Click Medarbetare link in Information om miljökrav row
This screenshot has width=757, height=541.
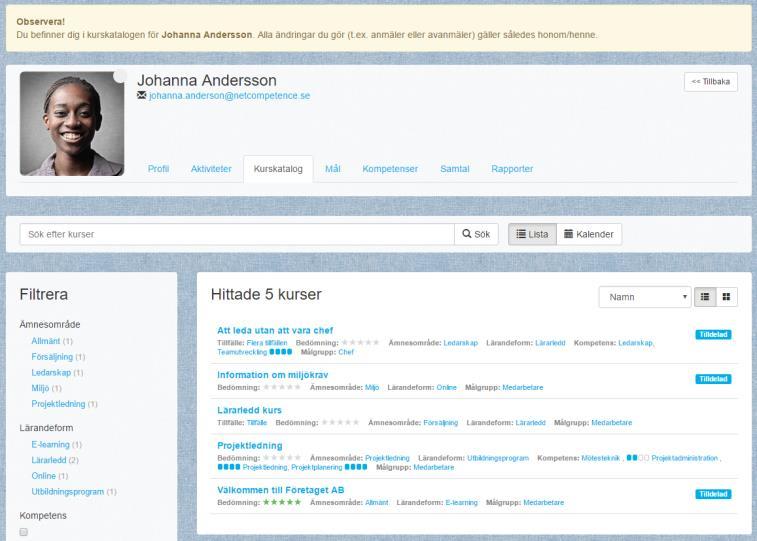(x=523, y=388)
